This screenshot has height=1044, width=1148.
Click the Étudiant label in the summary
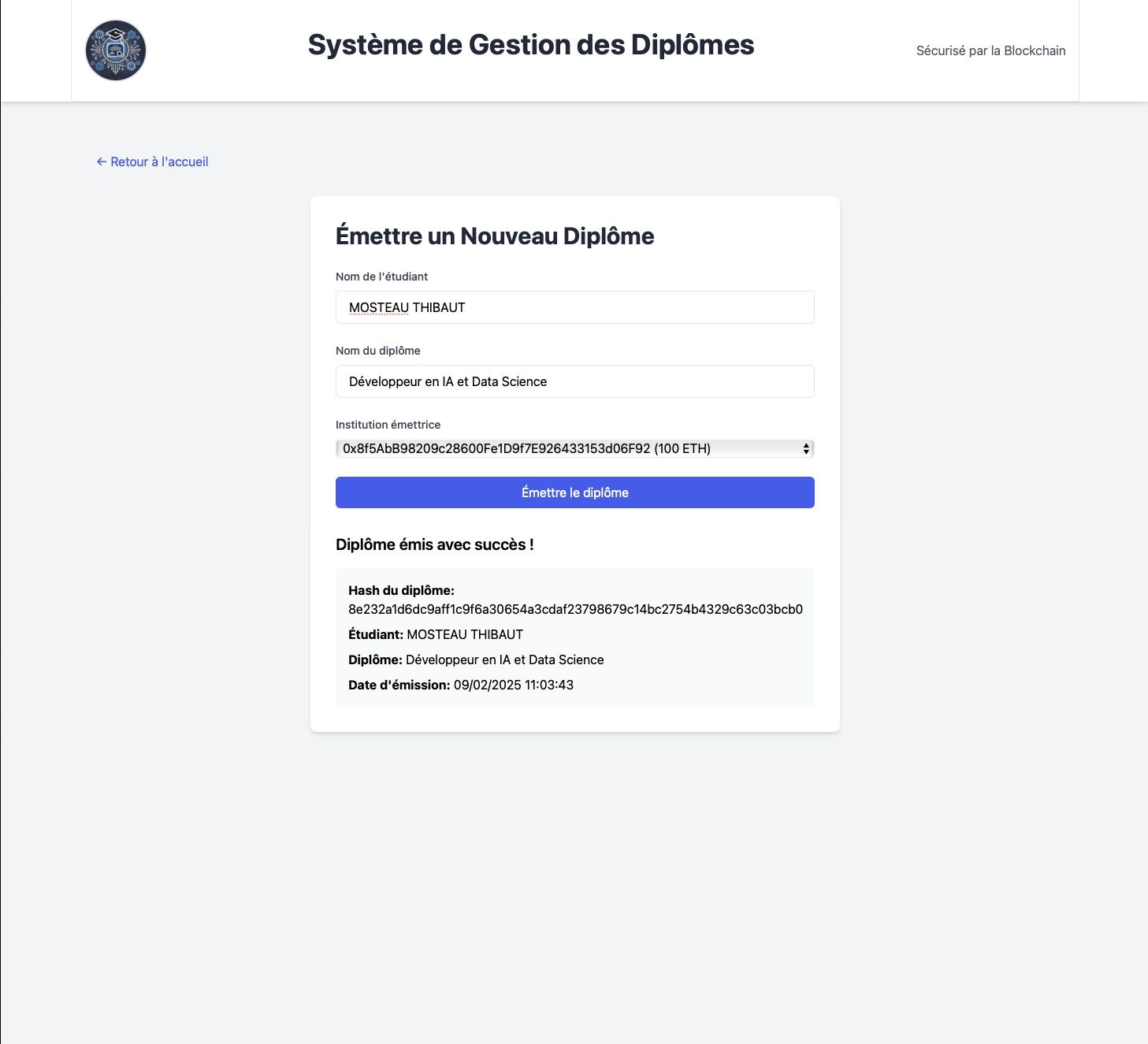374,633
